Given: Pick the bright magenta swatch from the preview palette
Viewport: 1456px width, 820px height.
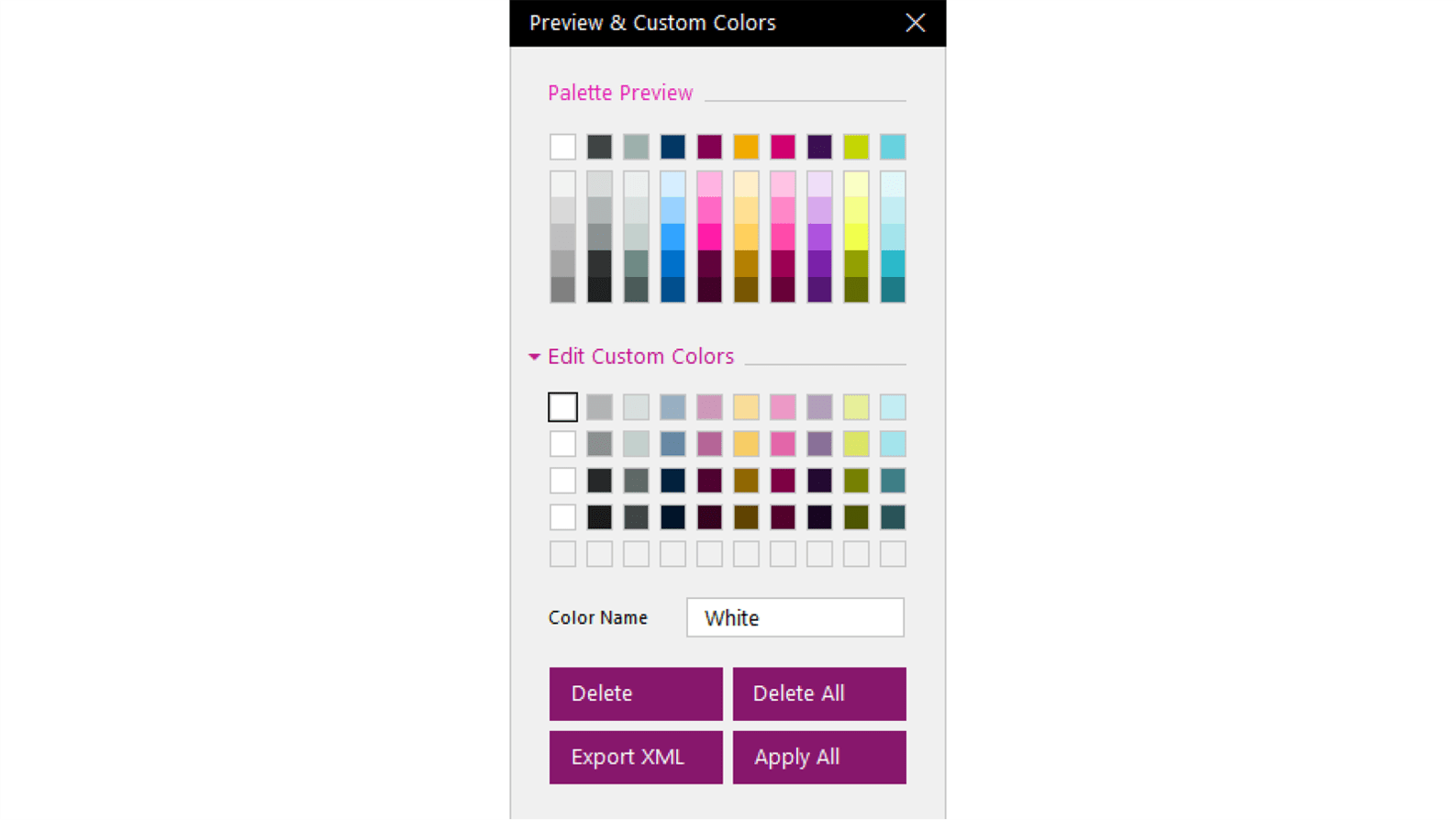Looking at the screenshot, I should pyautogui.click(x=783, y=147).
